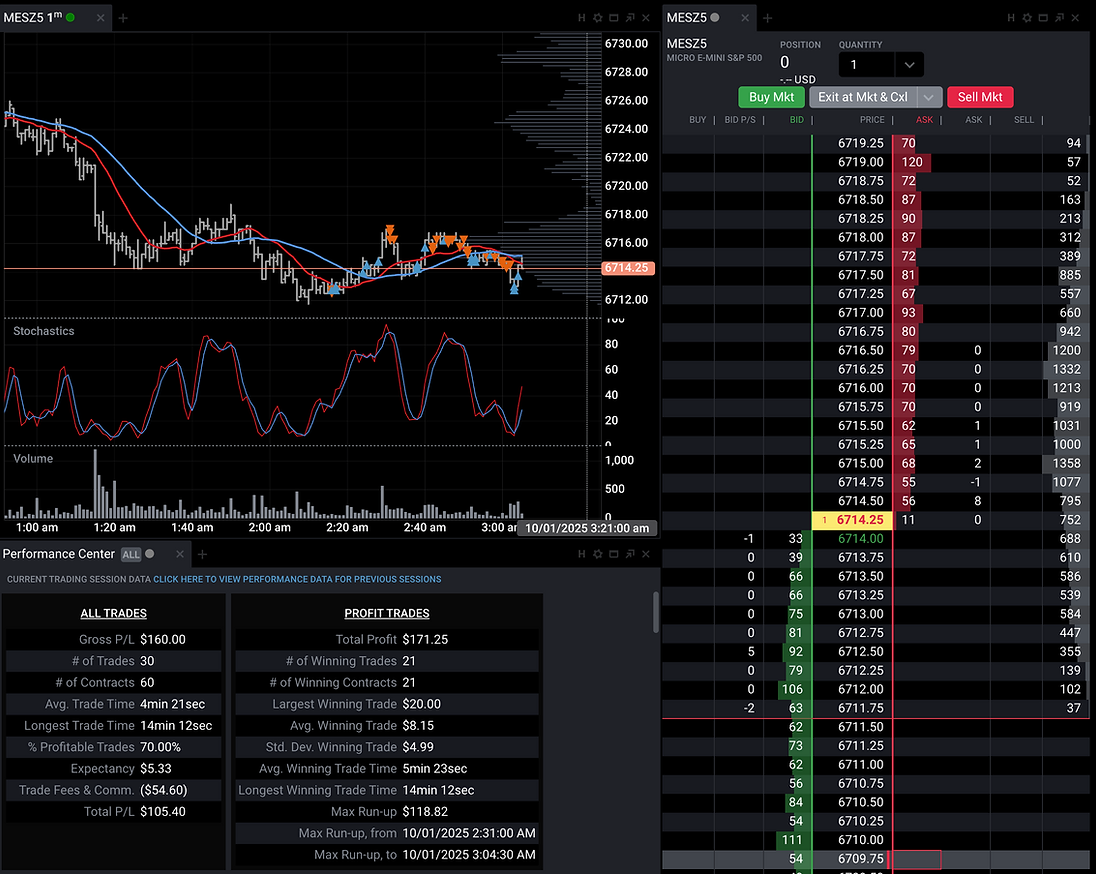This screenshot has height=874, width=1096.
Task: Toggle green link dot on MESZ5 chart tab
Action: 71,17
